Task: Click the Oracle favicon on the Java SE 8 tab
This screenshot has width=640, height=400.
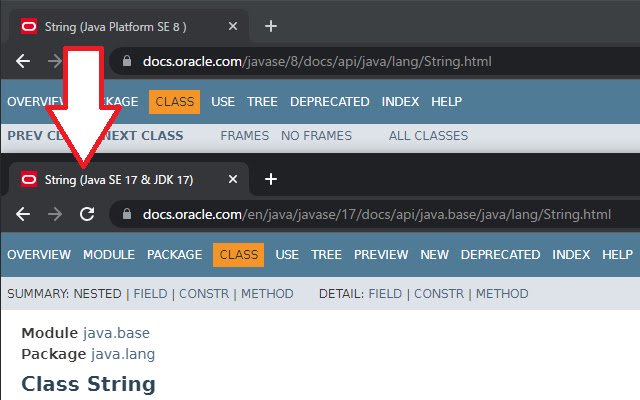Action: (29, 27)
